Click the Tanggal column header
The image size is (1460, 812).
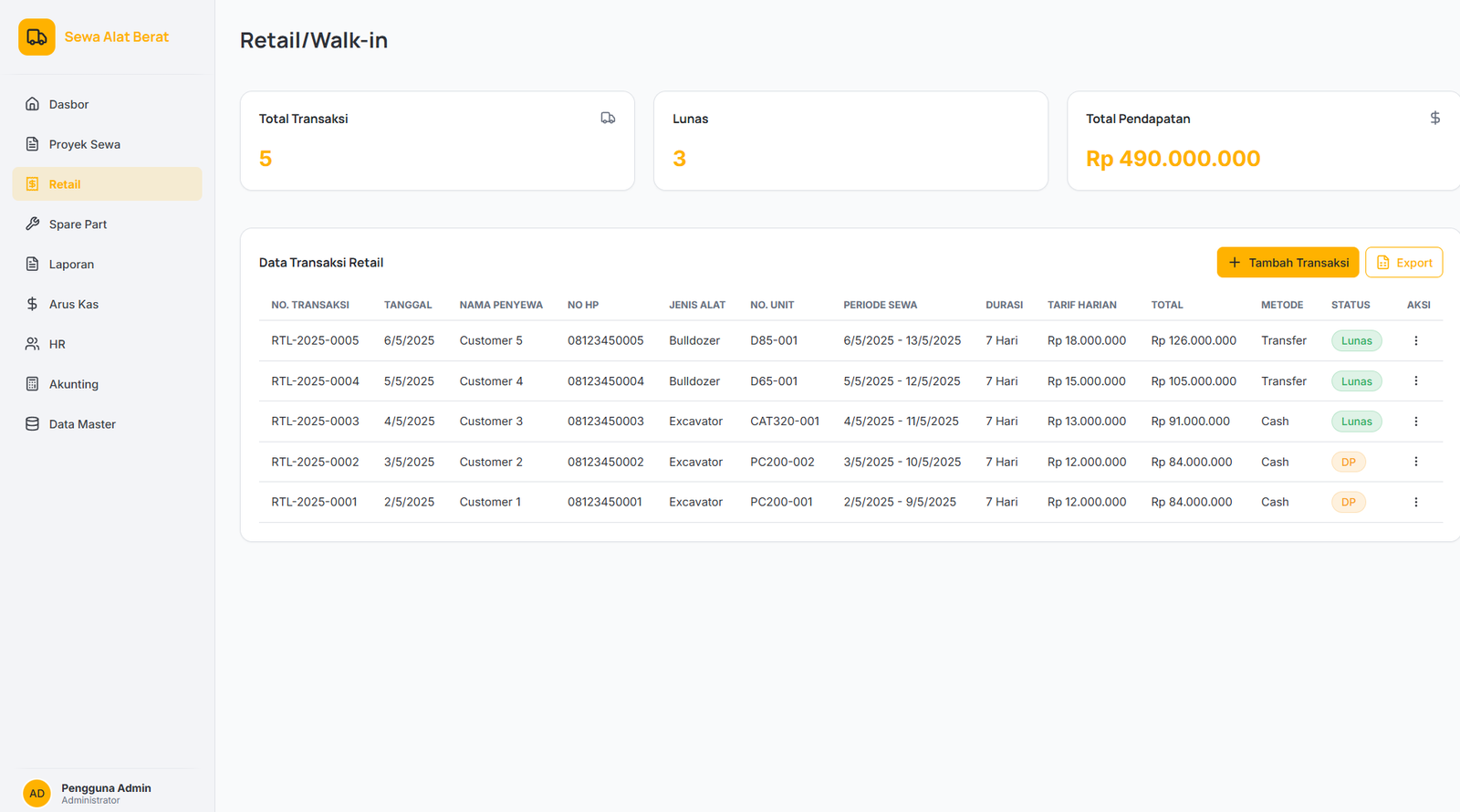408,305
